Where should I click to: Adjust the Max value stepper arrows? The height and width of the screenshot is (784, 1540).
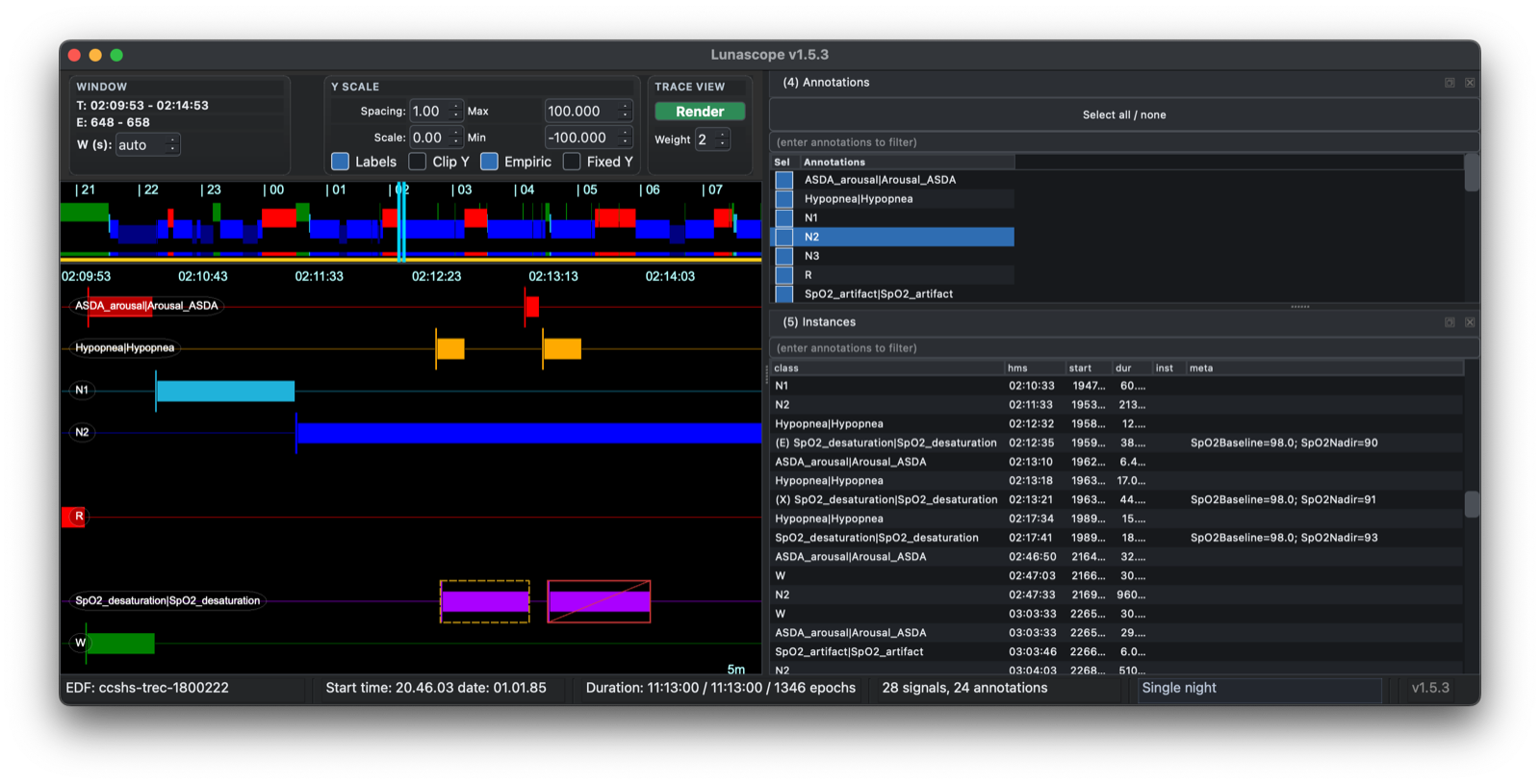[x=626, y=112]
